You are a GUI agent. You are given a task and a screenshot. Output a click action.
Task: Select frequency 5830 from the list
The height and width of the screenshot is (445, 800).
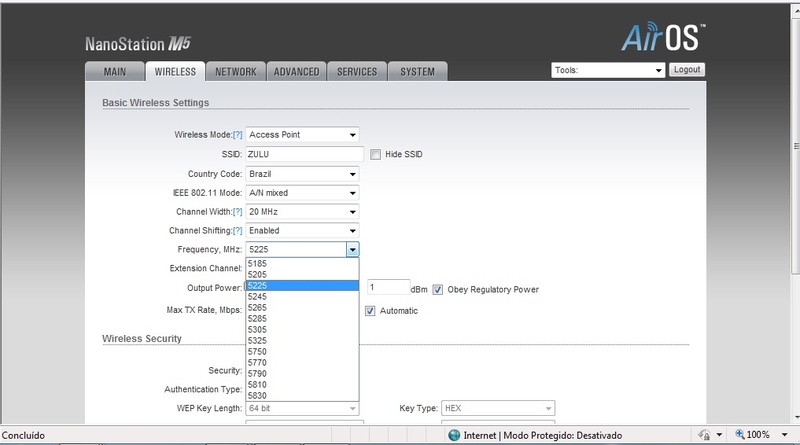point(301,395)
